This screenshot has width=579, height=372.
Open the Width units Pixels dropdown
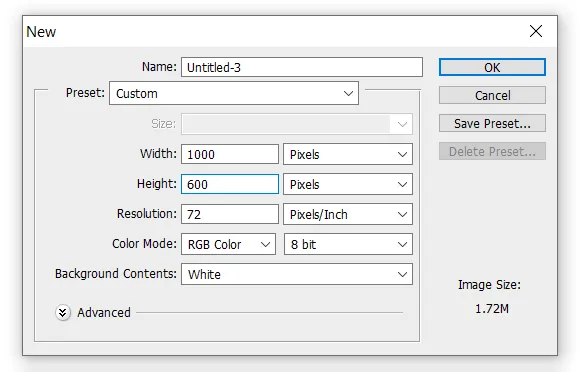click(347, 154)
